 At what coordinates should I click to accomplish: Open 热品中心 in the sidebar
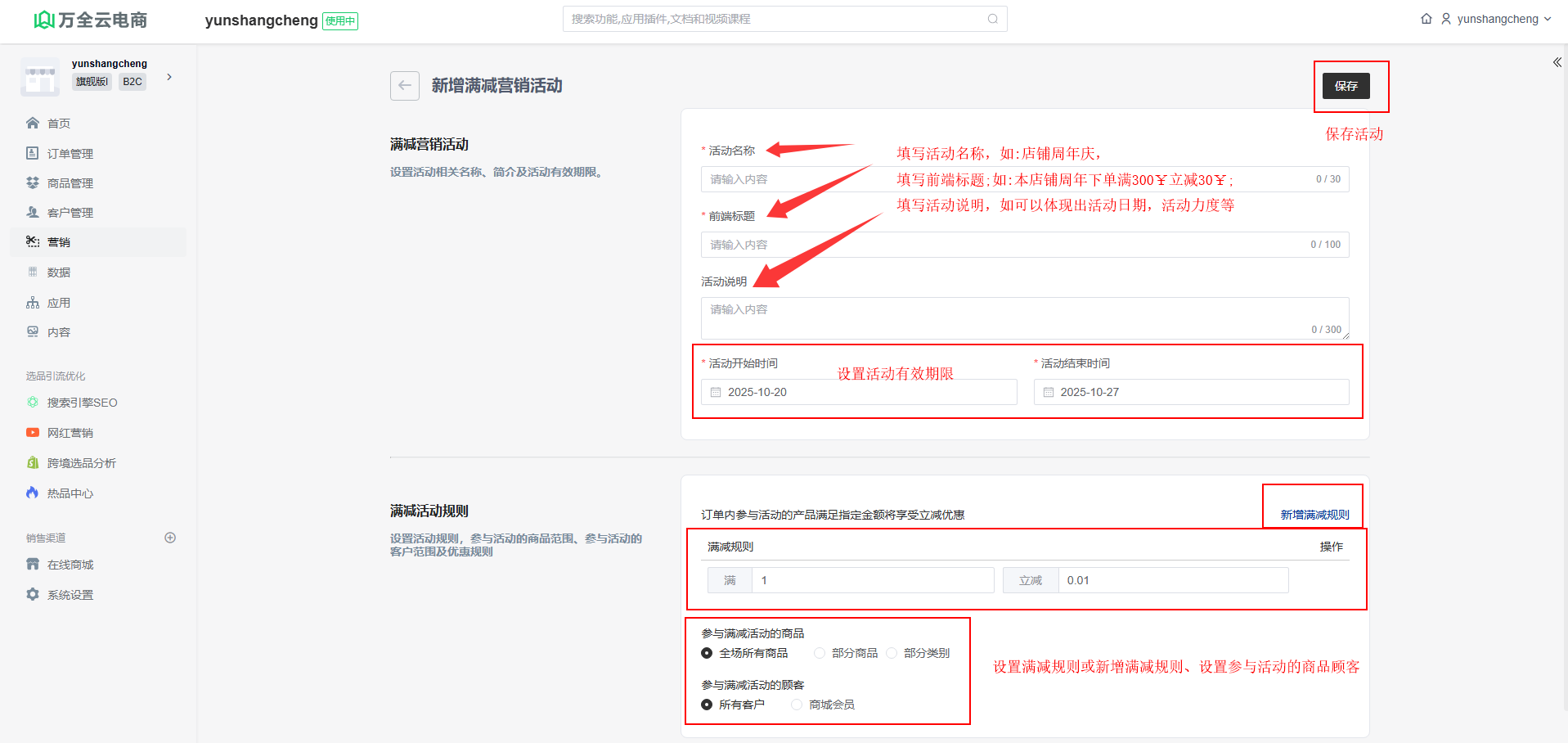point(70,493)
